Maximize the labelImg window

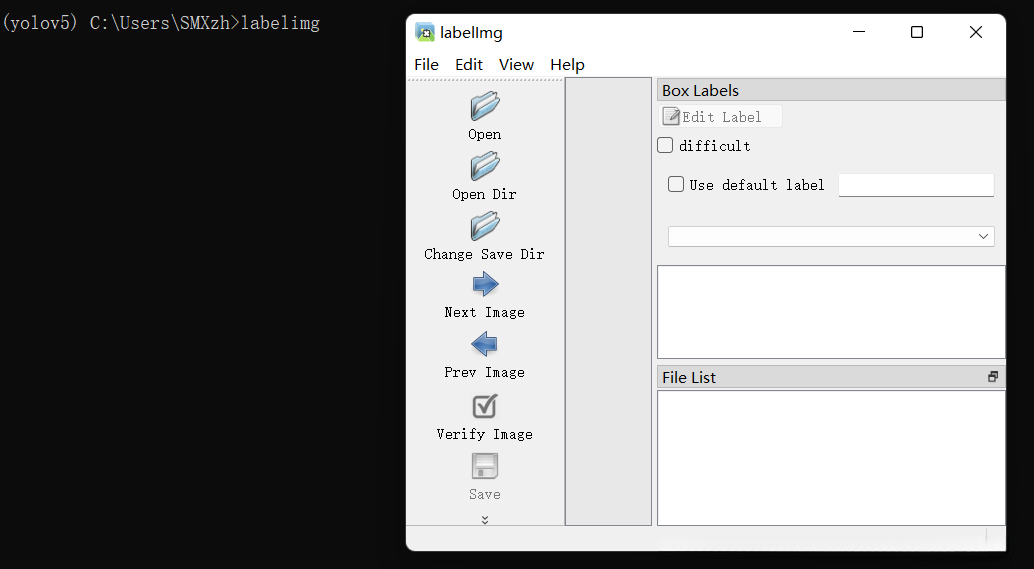coord(917,32)
